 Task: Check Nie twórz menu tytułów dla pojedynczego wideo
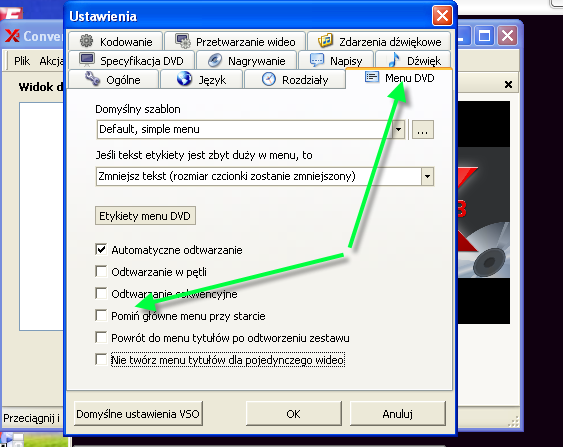(x=101, y=359)
